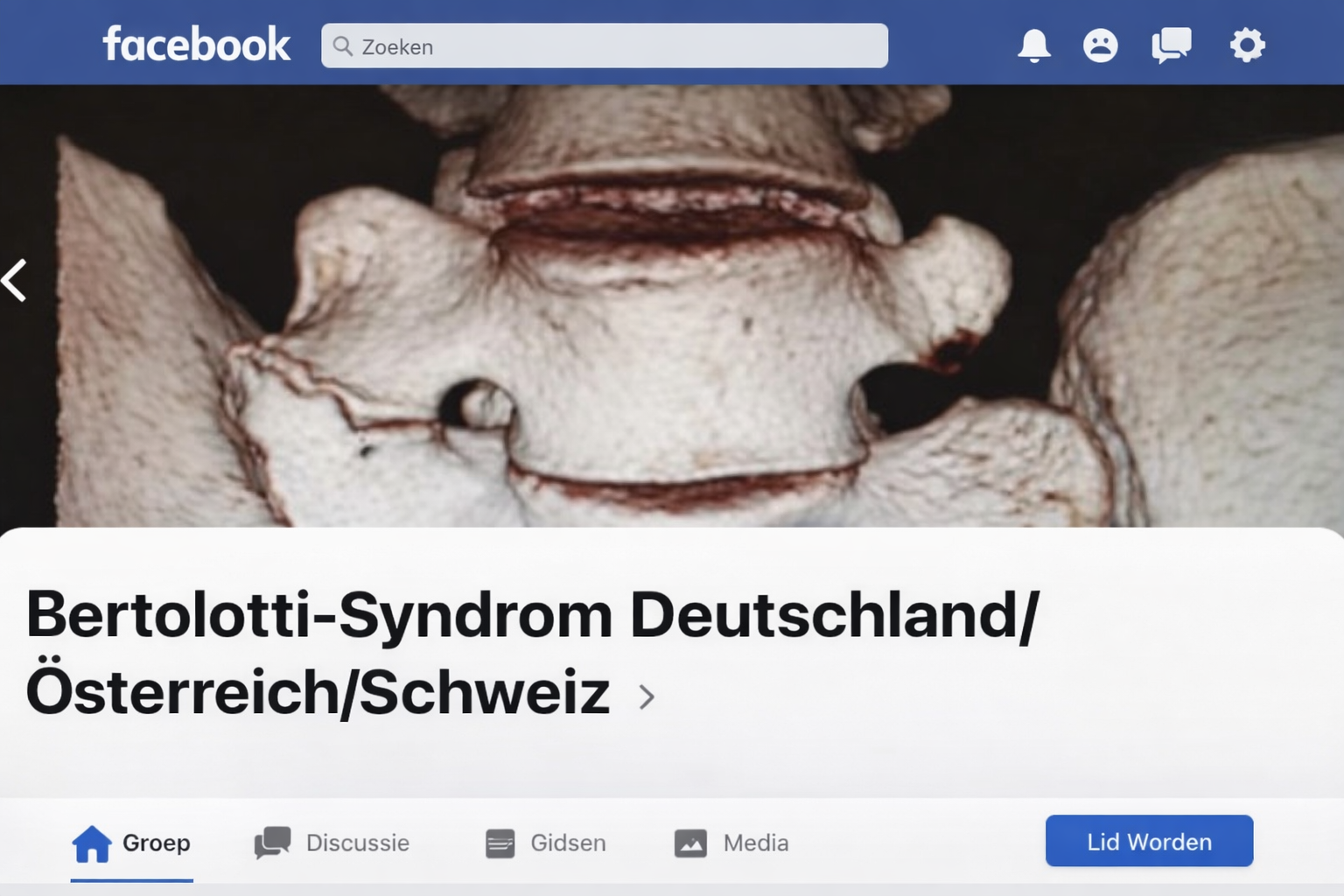The image size is (1344, 896).
Task: Click the speech bubbles icon beside Discussie
Action: [x=273, y=843]
